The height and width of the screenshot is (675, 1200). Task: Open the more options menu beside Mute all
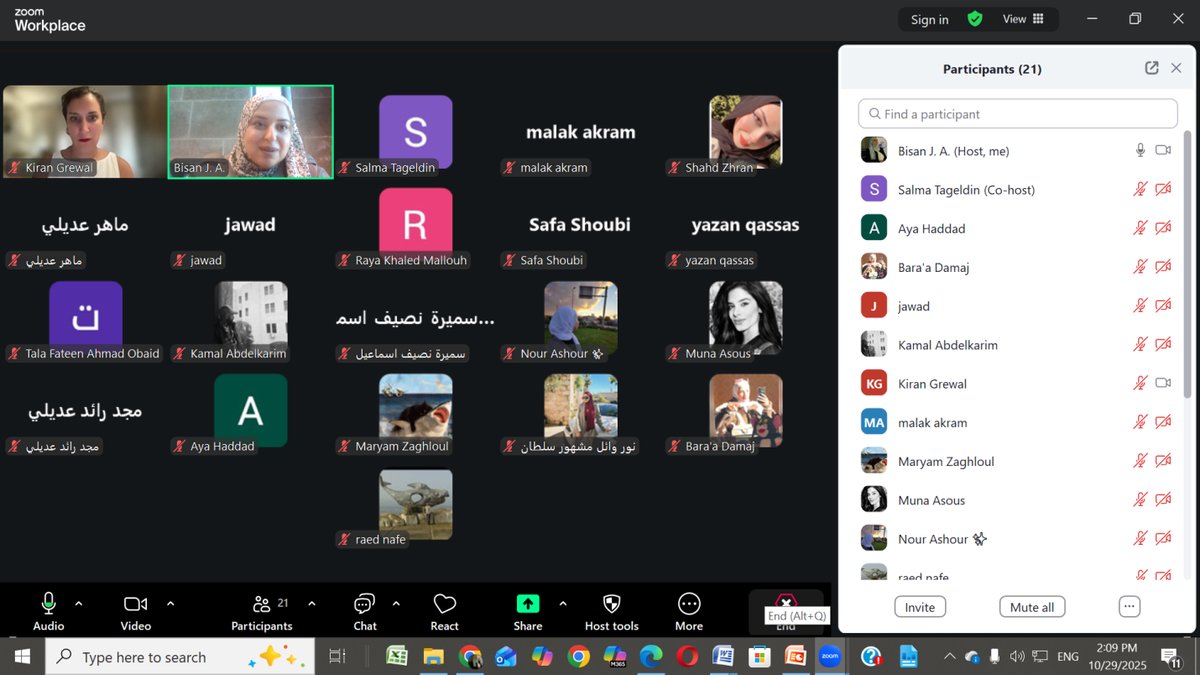point(1129,606)
